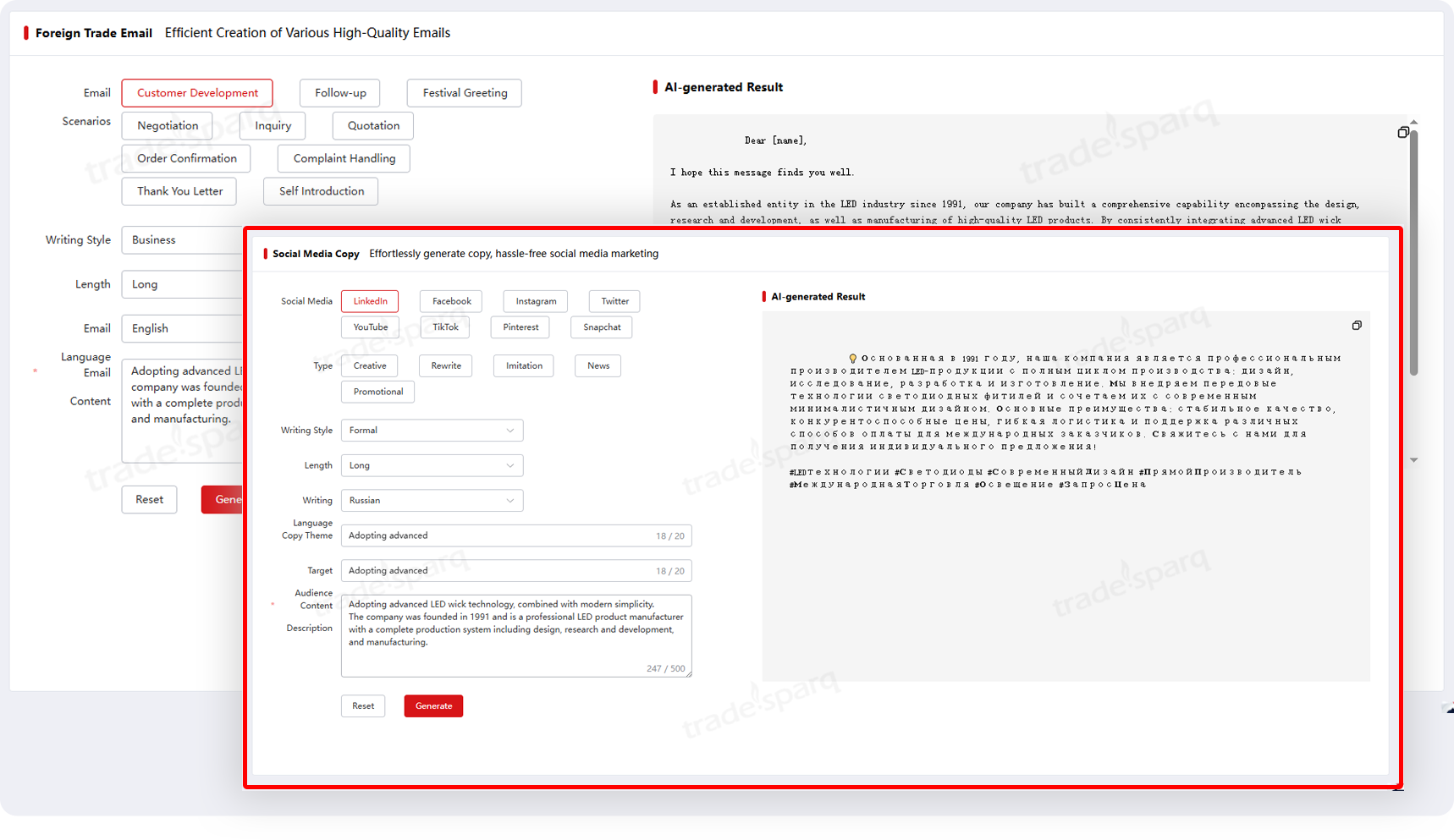
Task: Expand the Length dropdown set to Long
Action: (432, 465)
